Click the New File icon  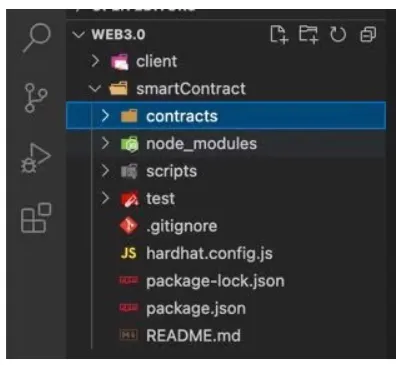click(x=279, y=34)
